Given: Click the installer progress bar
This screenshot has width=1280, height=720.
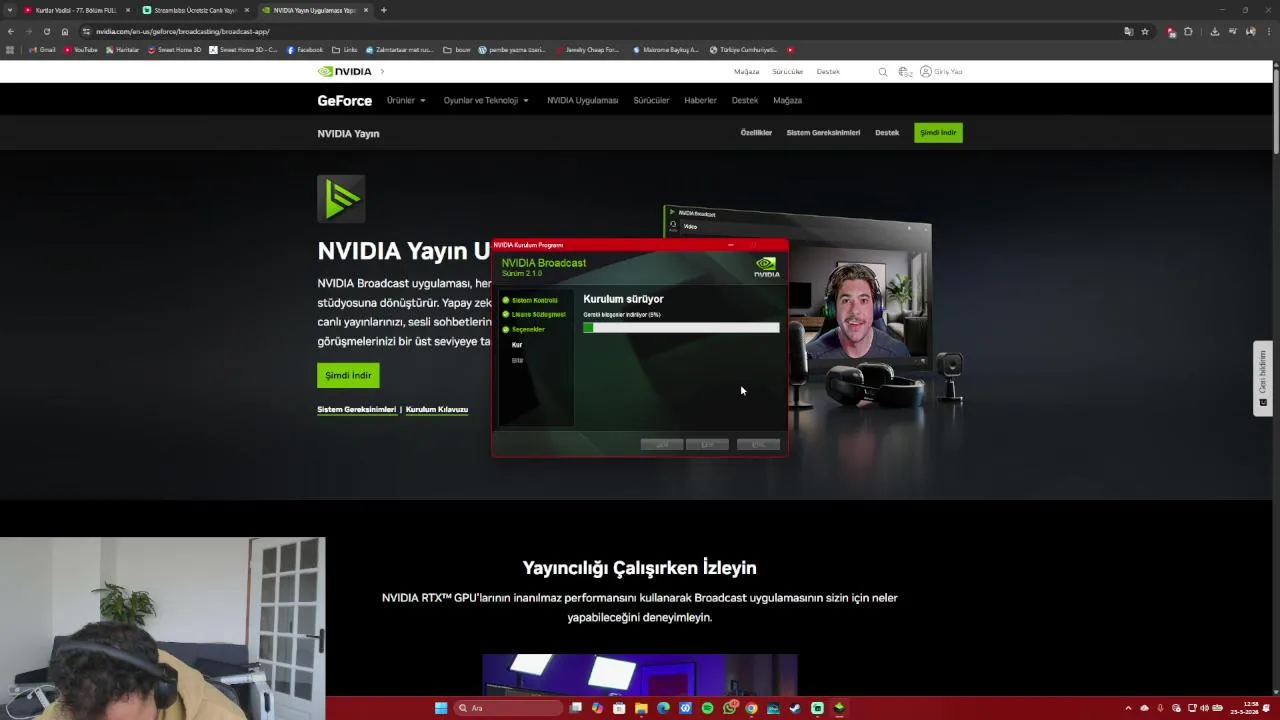Looking at the screenshot, I should 681,327.
